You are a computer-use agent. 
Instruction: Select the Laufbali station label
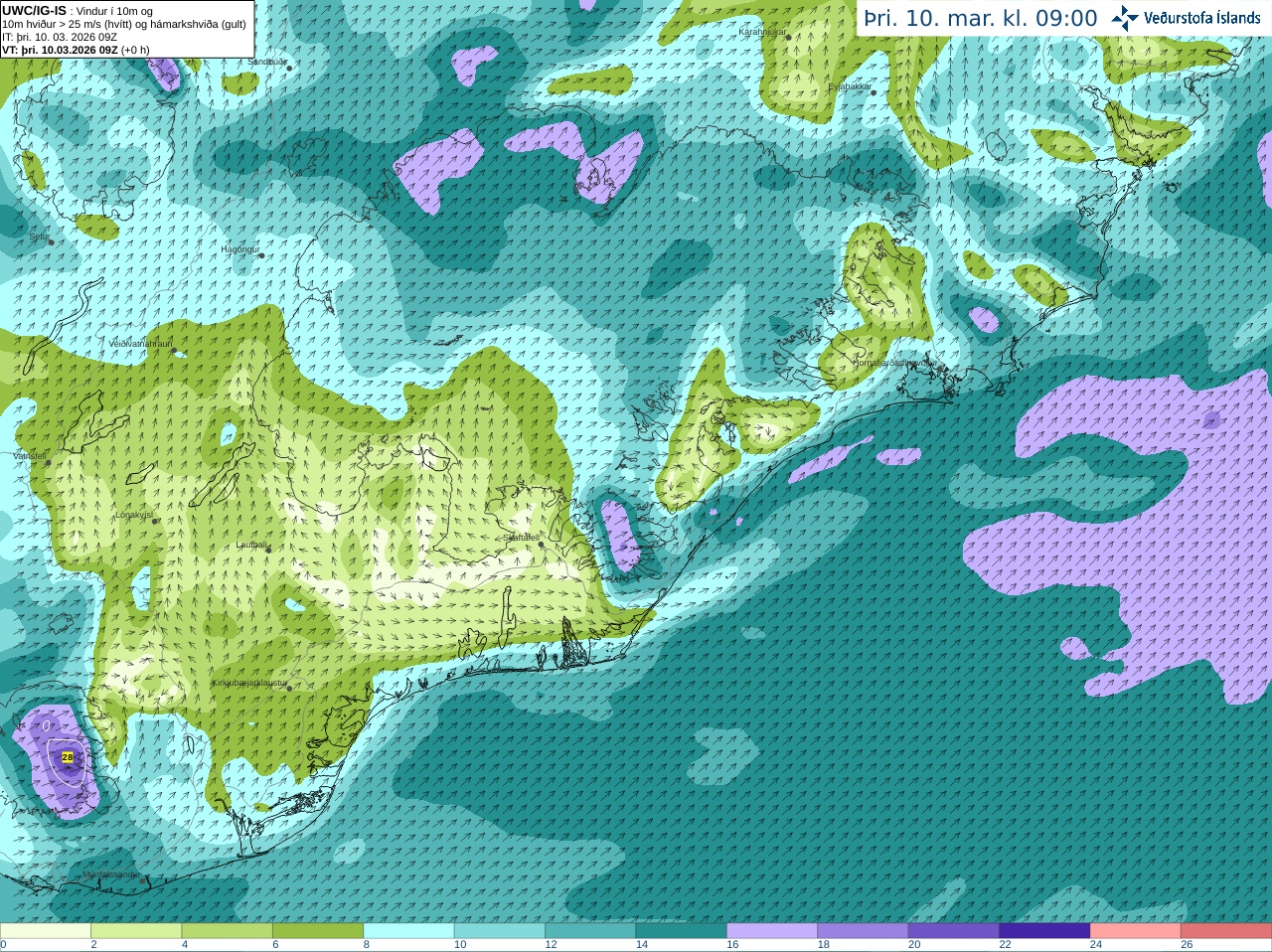point(251,545)
